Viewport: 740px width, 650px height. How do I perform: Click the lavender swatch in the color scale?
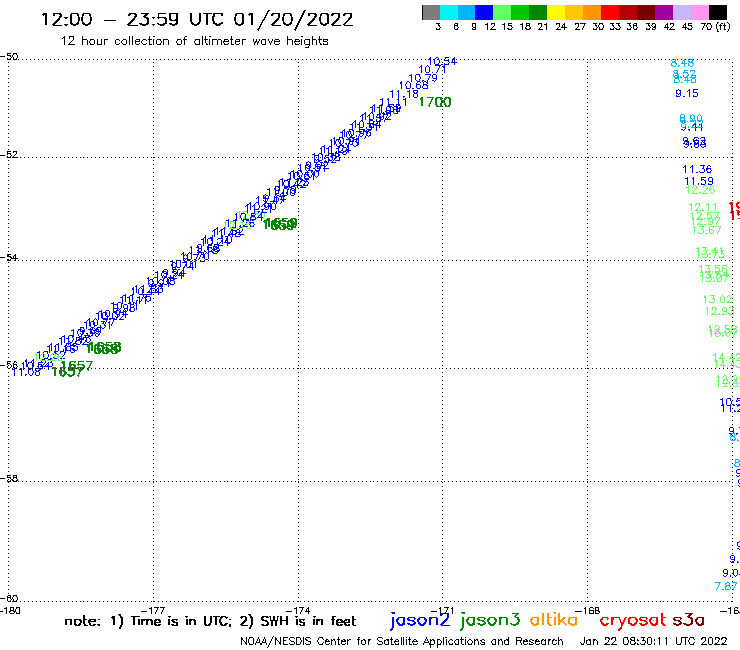[x=682, y=12]
